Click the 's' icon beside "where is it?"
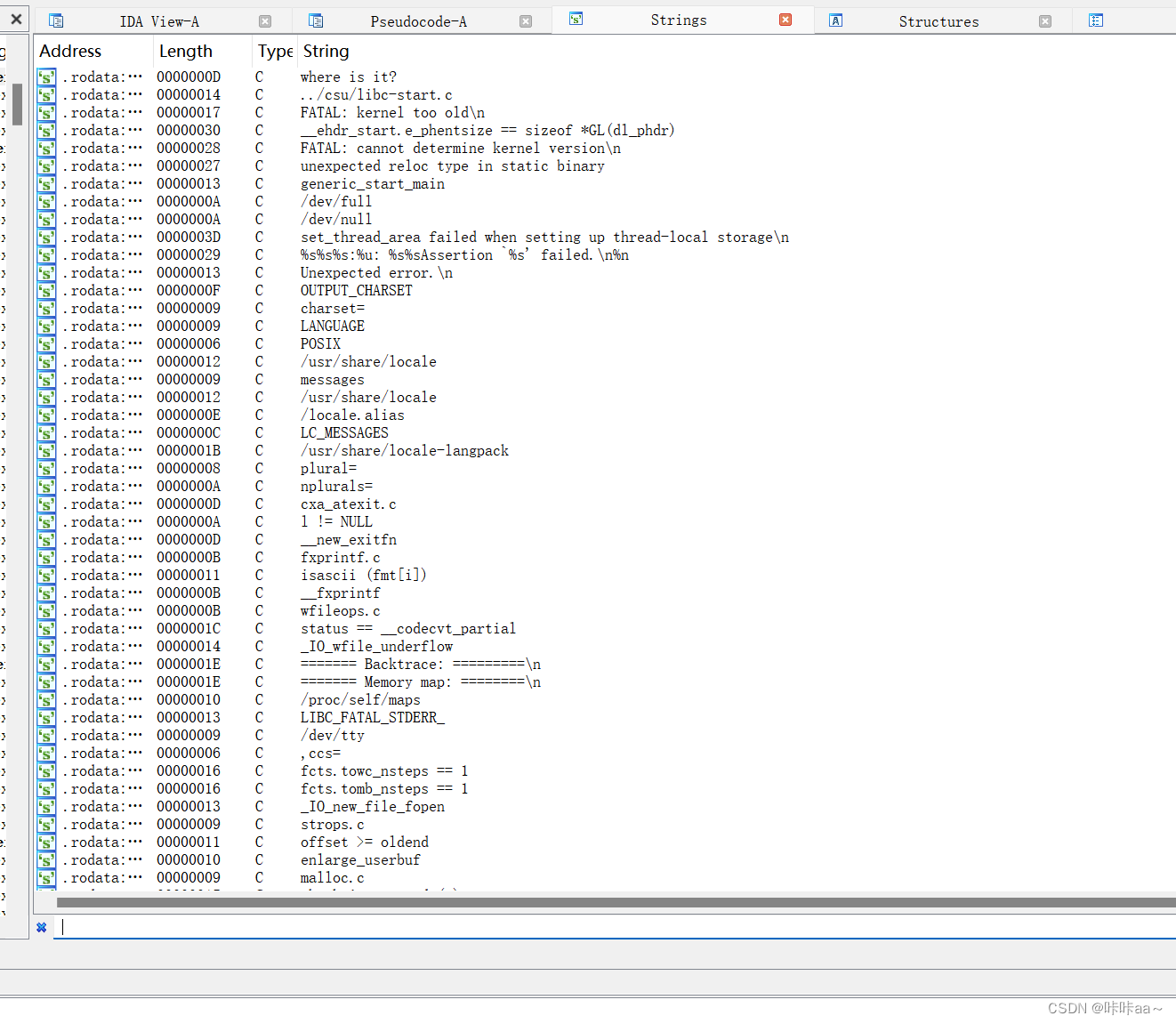Screen dimensions: 1176x1024 (x=45, y=77)
